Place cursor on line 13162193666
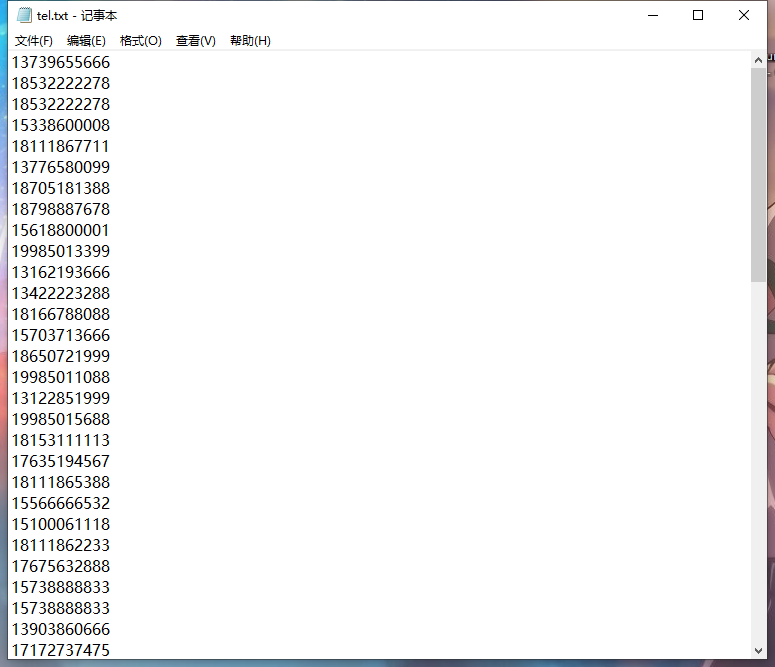 click(x=61, y=273)
